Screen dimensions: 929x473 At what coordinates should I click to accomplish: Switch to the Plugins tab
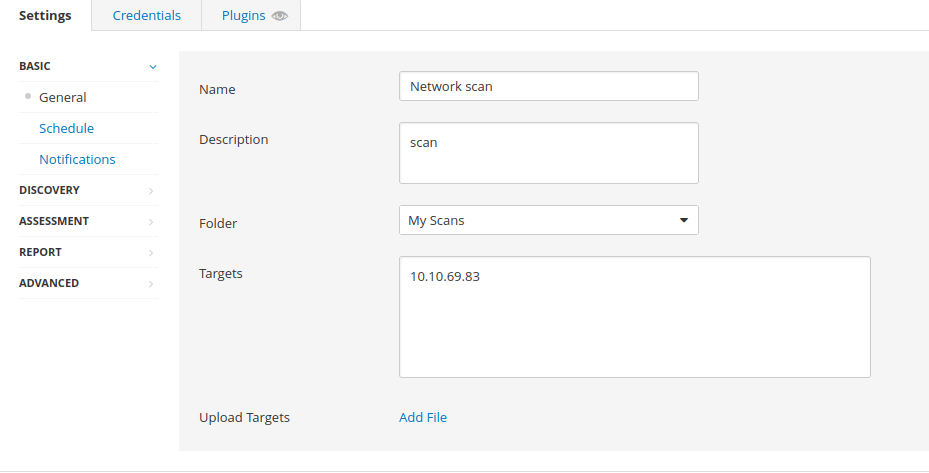pyautogui.click(x=251, y=15)
